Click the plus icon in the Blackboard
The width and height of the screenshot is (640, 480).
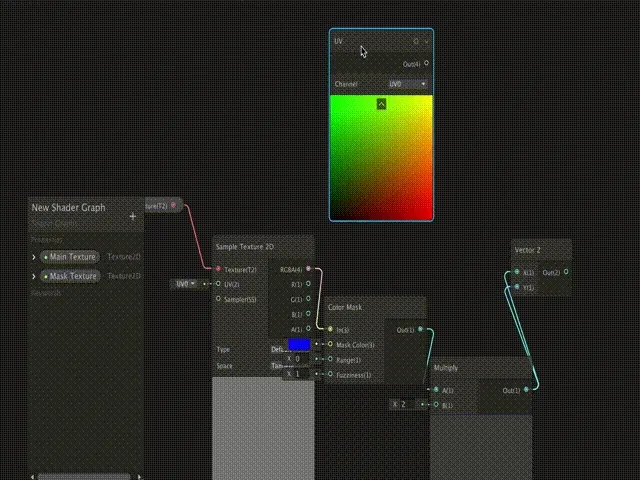click(x=132, y=216)
